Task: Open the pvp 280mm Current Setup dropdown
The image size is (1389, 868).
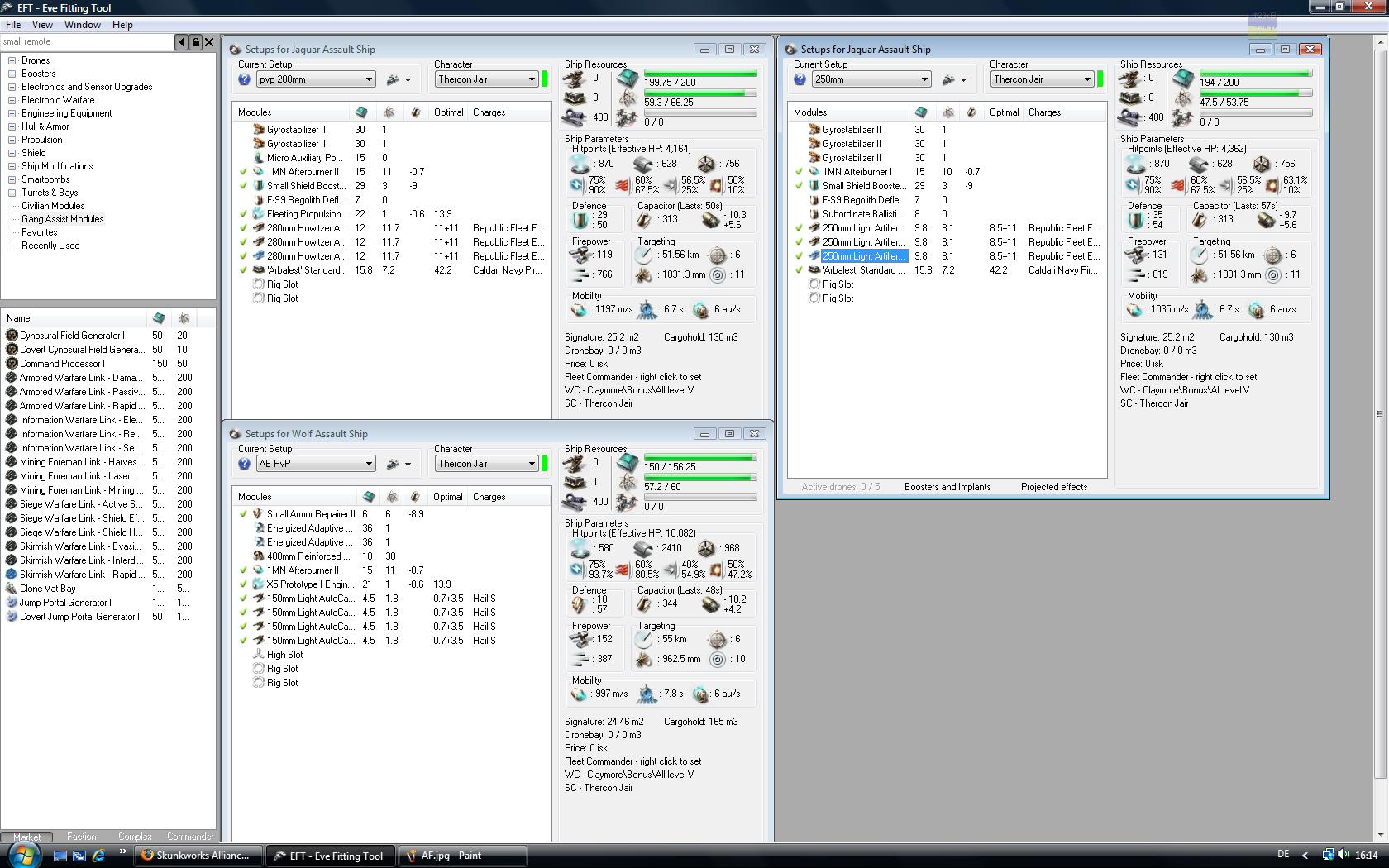Action: tap(315, 79)
